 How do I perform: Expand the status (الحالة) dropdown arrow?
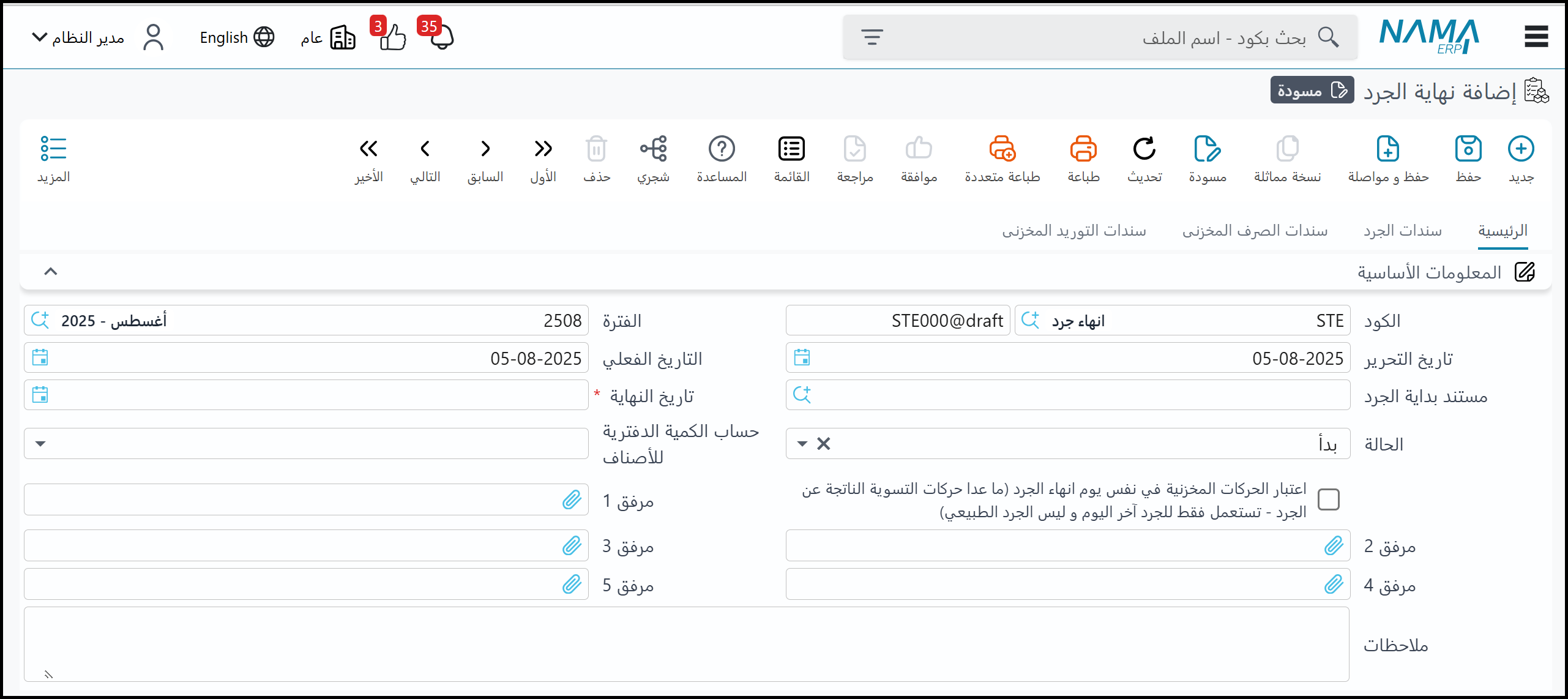(x=802, y=444)
